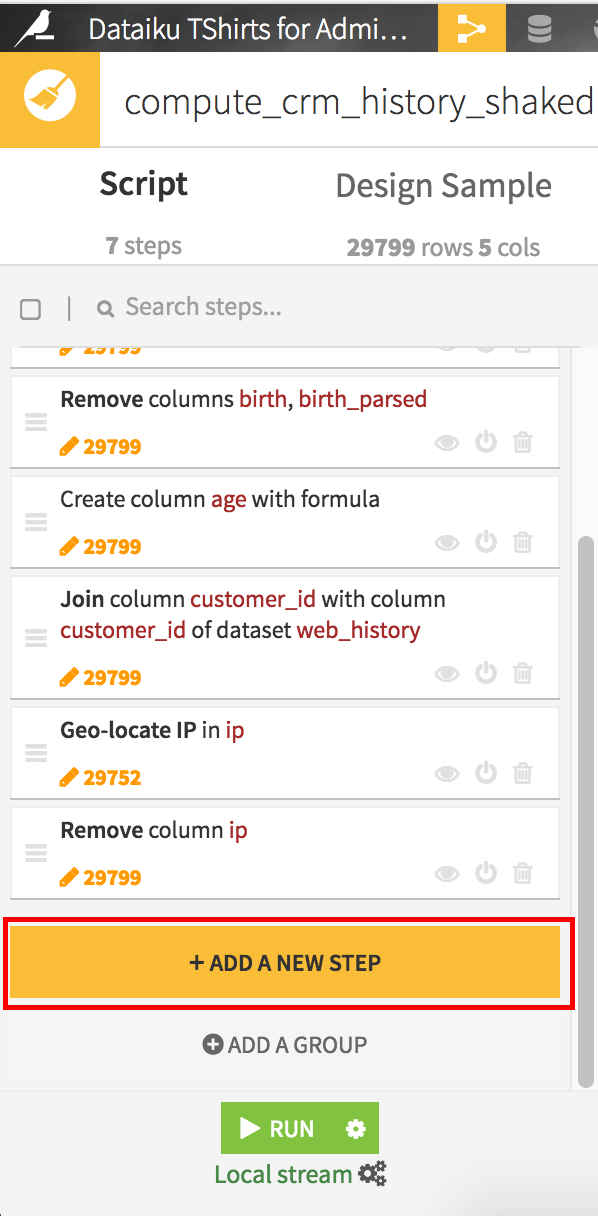Delete the Remove column ip step

[522, 872]
